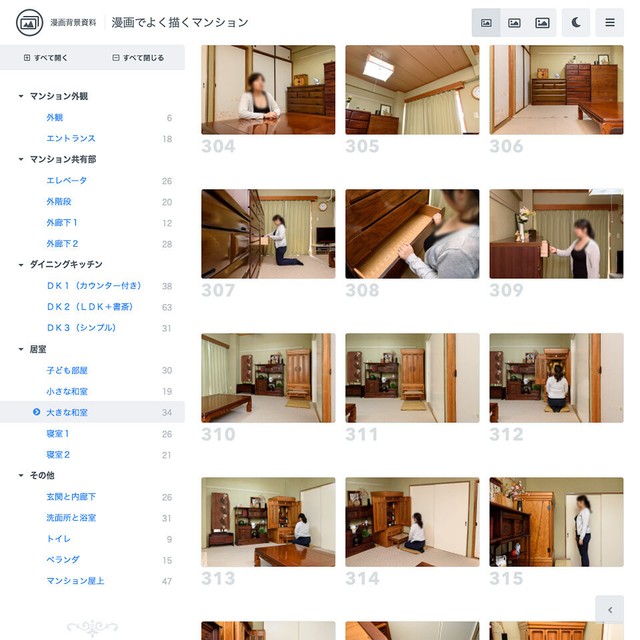Open photo thumbnail 314
Image resolution: width=640 pixels, height=640 pixels.
click(412, 522)
